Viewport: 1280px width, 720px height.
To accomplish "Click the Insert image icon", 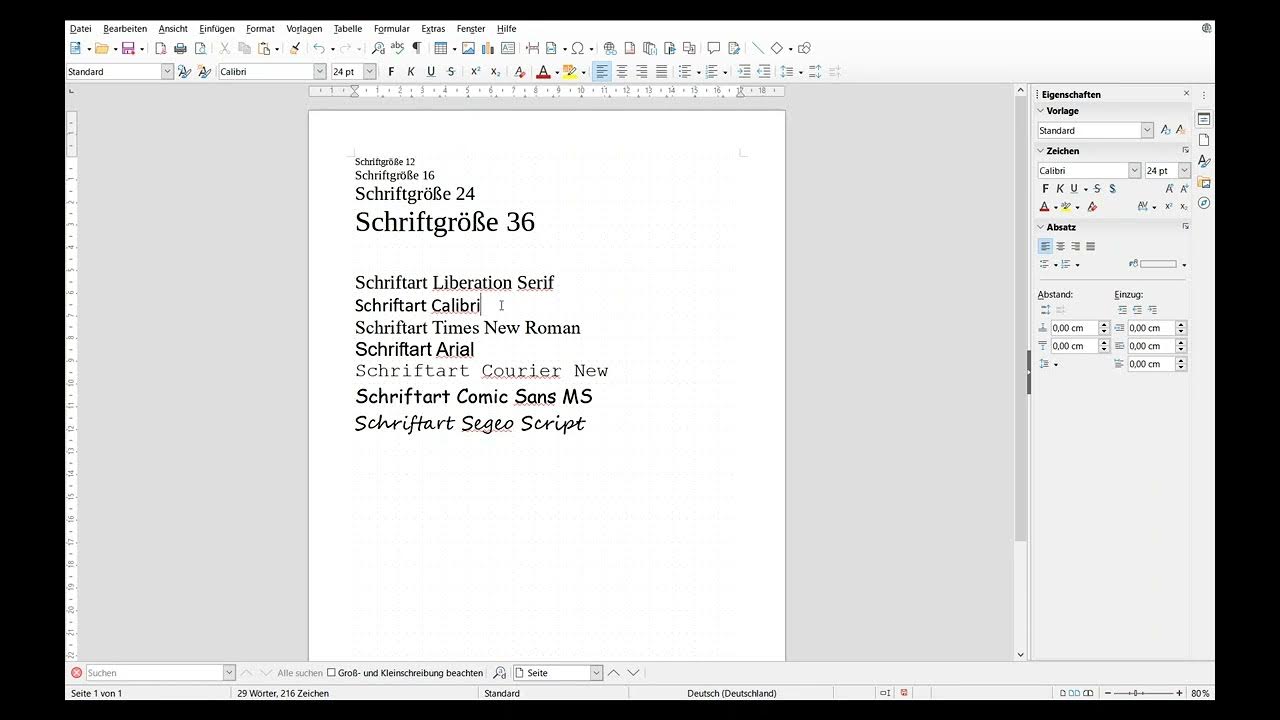I will (x=468, y=48).
